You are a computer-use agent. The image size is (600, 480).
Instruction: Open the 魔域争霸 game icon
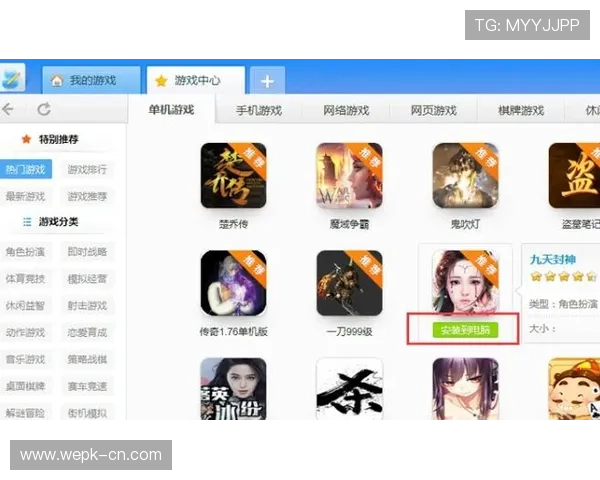pyautogui.click(x=349, y=176)
